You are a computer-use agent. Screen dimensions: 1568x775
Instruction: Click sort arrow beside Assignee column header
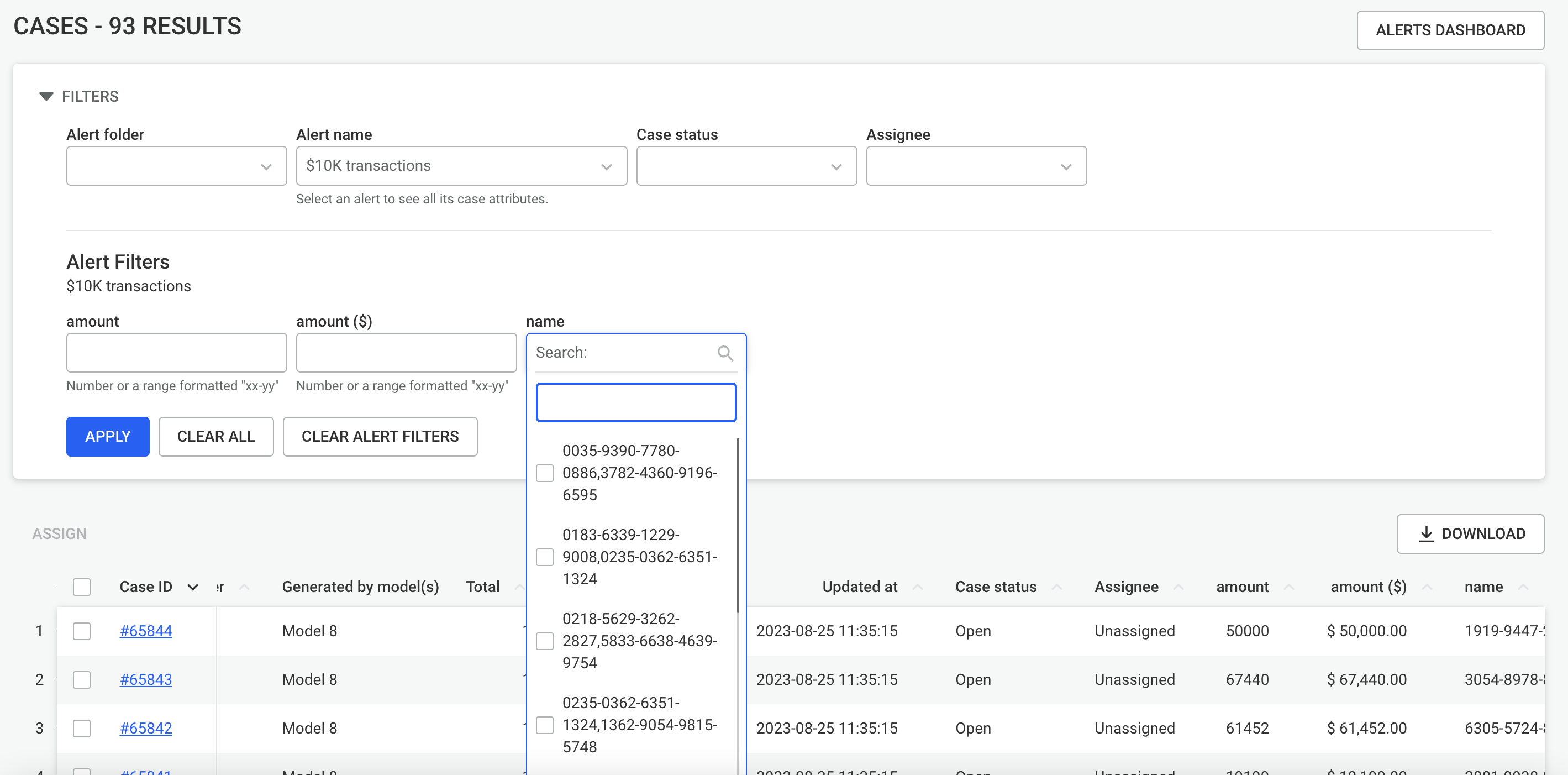(x=1178, y=587)
